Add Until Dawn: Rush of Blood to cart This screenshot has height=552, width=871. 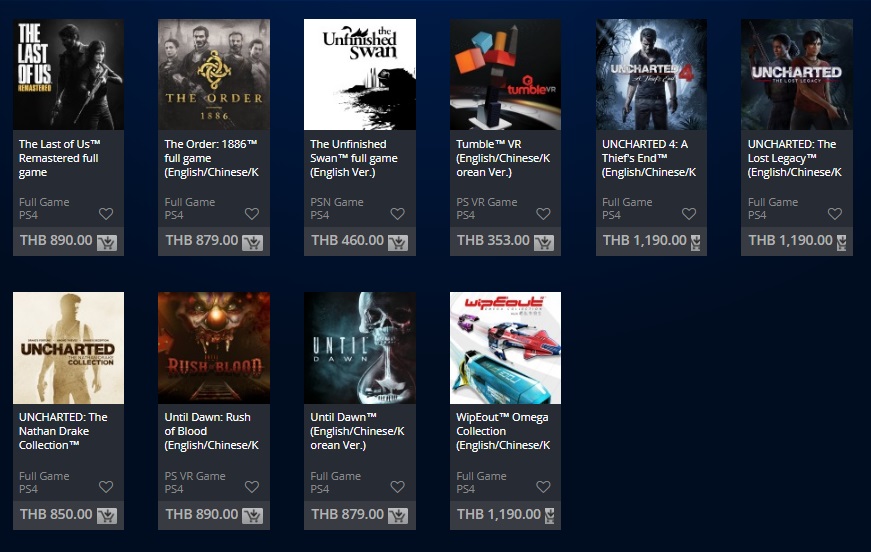coord(252,516)
